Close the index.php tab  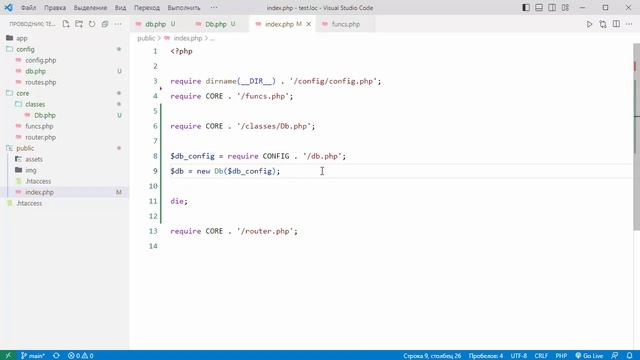(x=309, y=24)
